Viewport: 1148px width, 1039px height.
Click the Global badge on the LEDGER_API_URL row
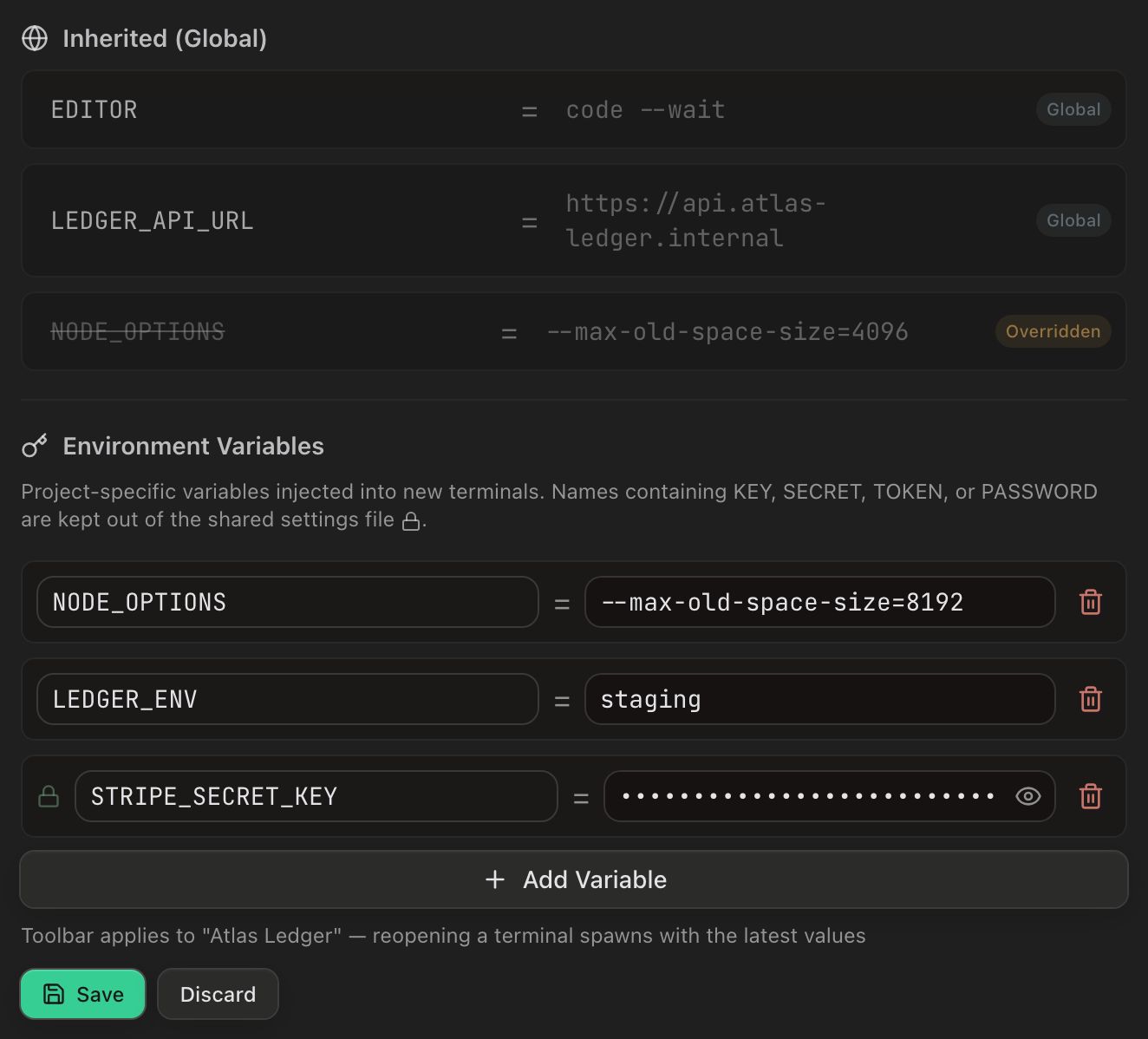(x=1073, y=220)
